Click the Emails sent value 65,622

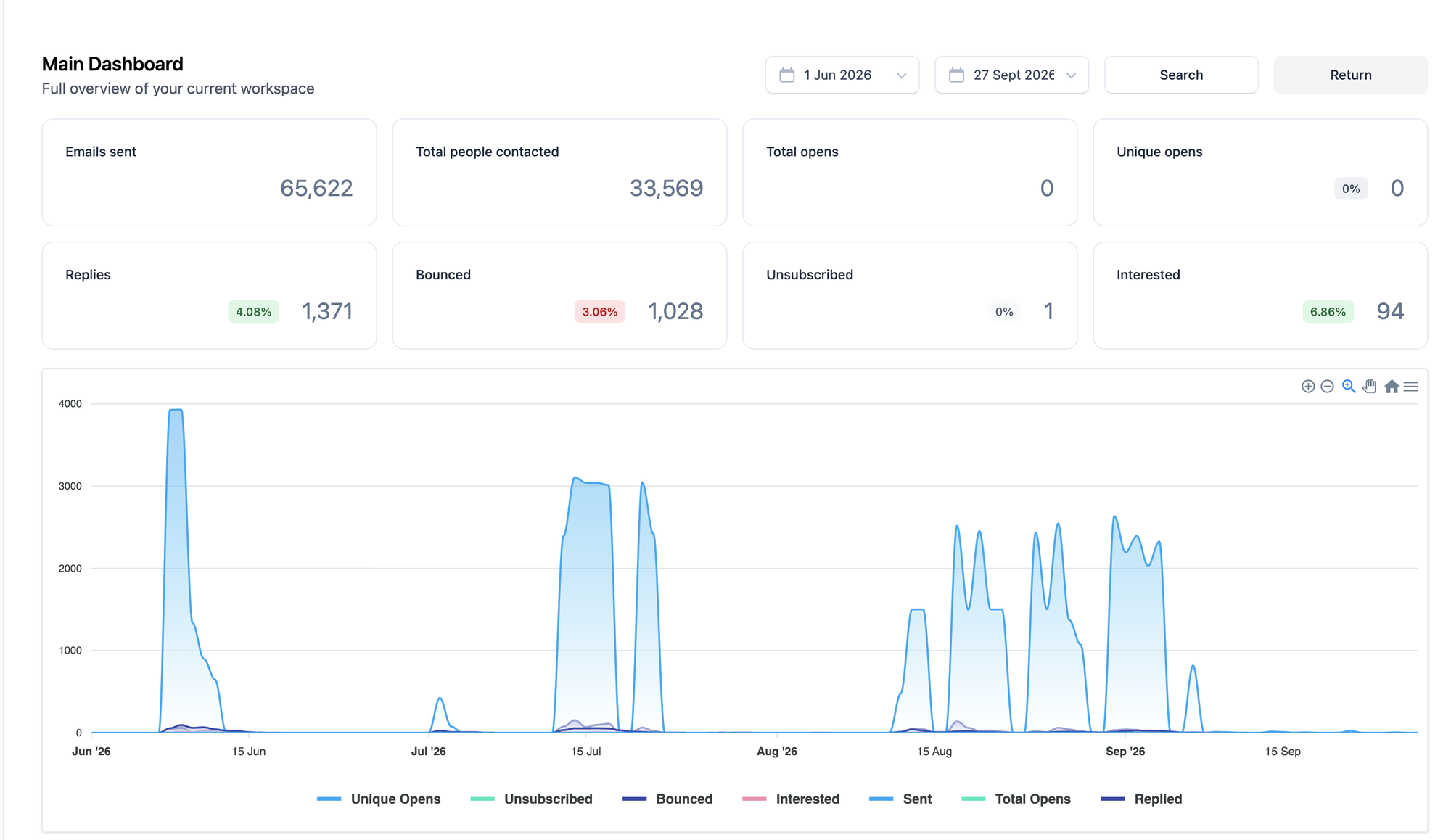[316, 188]
